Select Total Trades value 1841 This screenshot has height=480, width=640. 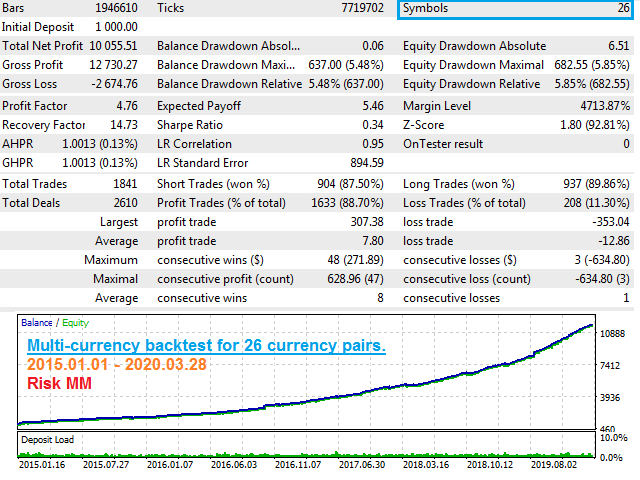pyautogui.click(x=125, y=184)
